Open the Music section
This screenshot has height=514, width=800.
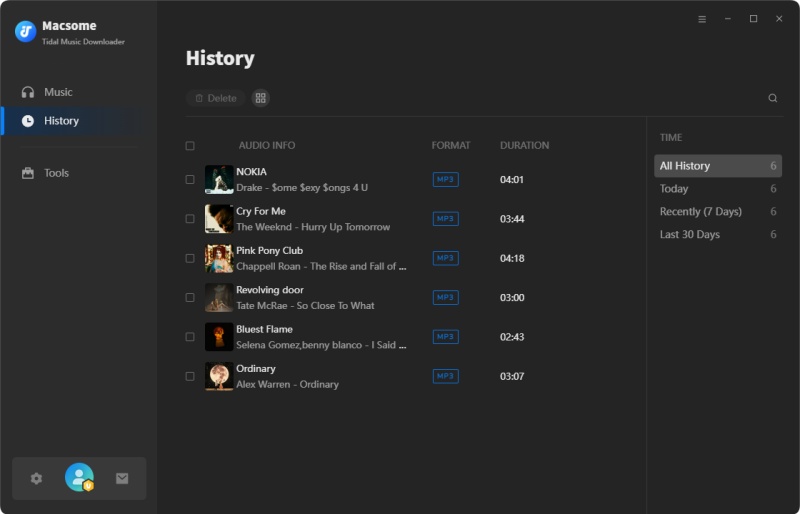click(x=79, y=92)
